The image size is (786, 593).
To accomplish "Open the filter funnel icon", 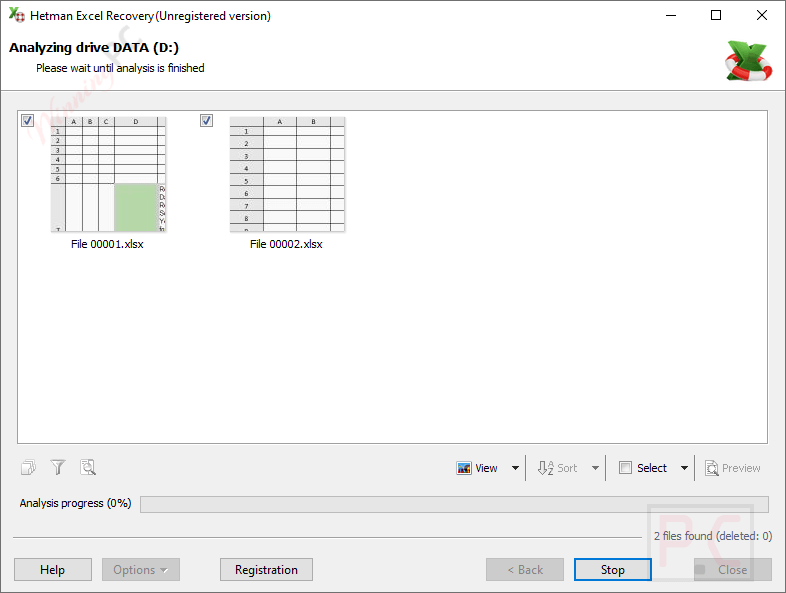I will click(x=58, y=468).
